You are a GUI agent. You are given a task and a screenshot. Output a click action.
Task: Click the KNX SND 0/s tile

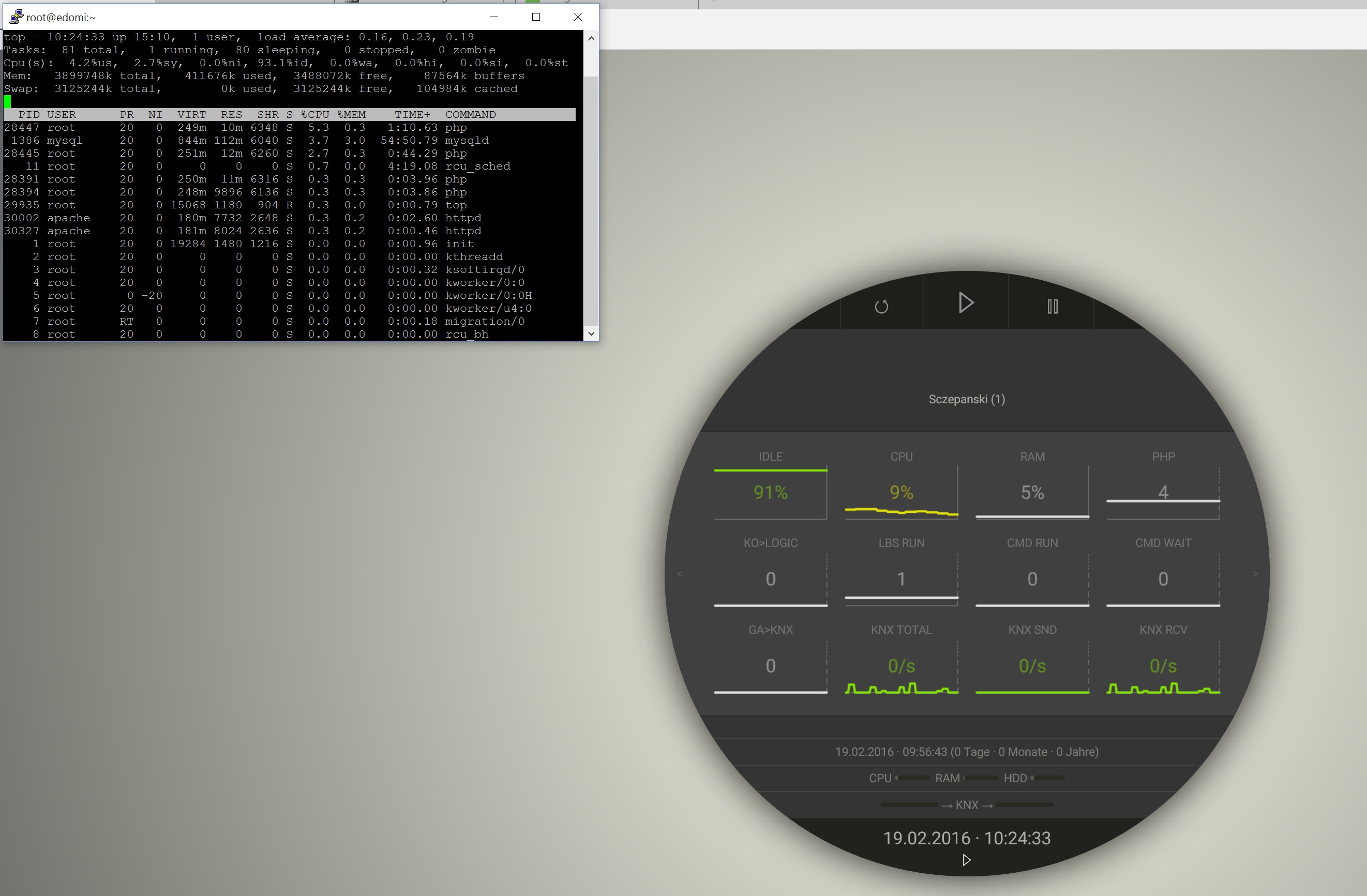click(1032, 658)
